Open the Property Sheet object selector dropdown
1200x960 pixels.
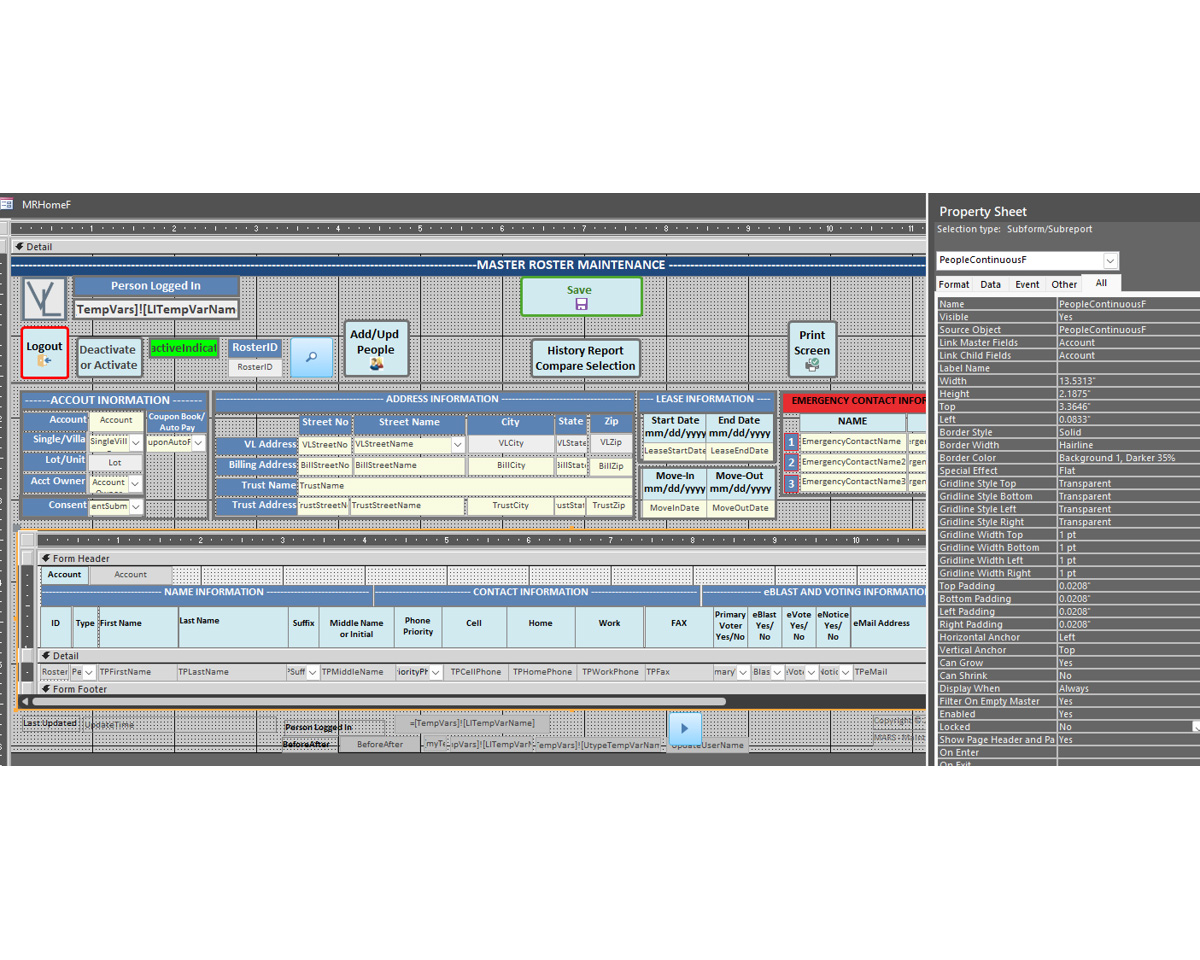1110,260
